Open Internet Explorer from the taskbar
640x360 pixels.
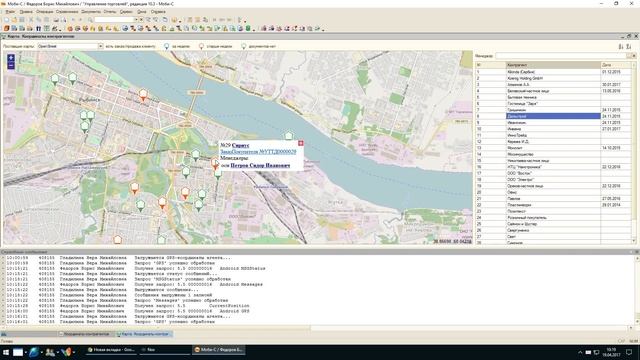pos(34,351)
